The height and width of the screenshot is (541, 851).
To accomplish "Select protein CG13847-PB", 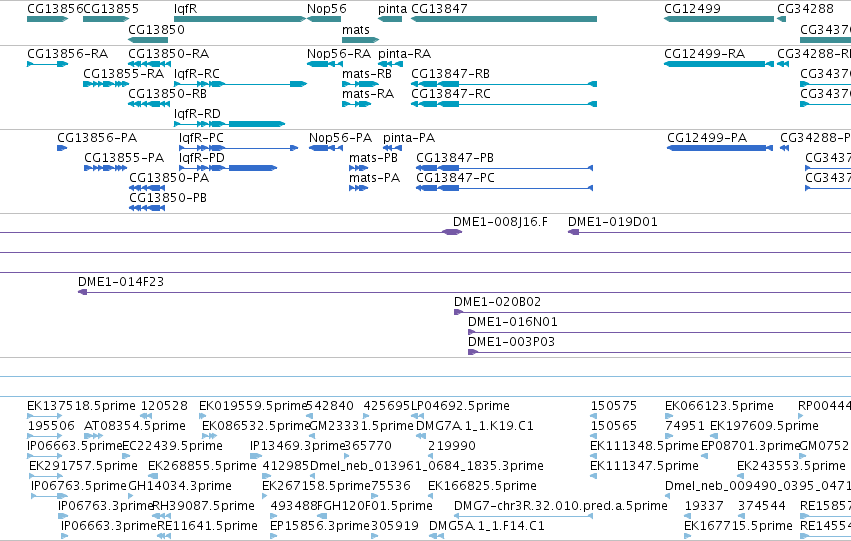I will pos(504,168).
